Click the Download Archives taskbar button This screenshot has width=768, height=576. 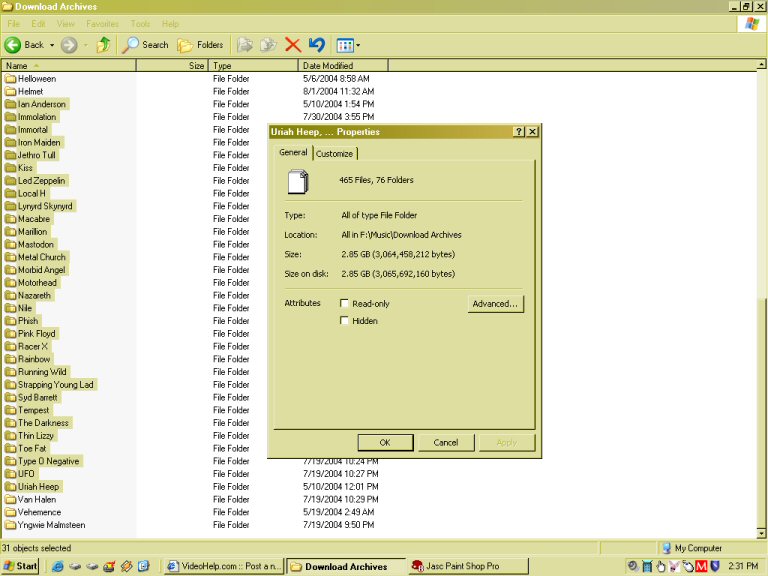click(x=346, y=567)
